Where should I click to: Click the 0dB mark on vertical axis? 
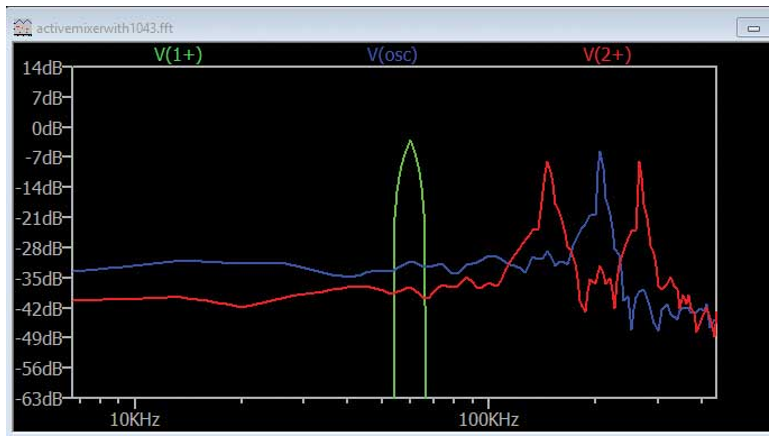point(46,128)
